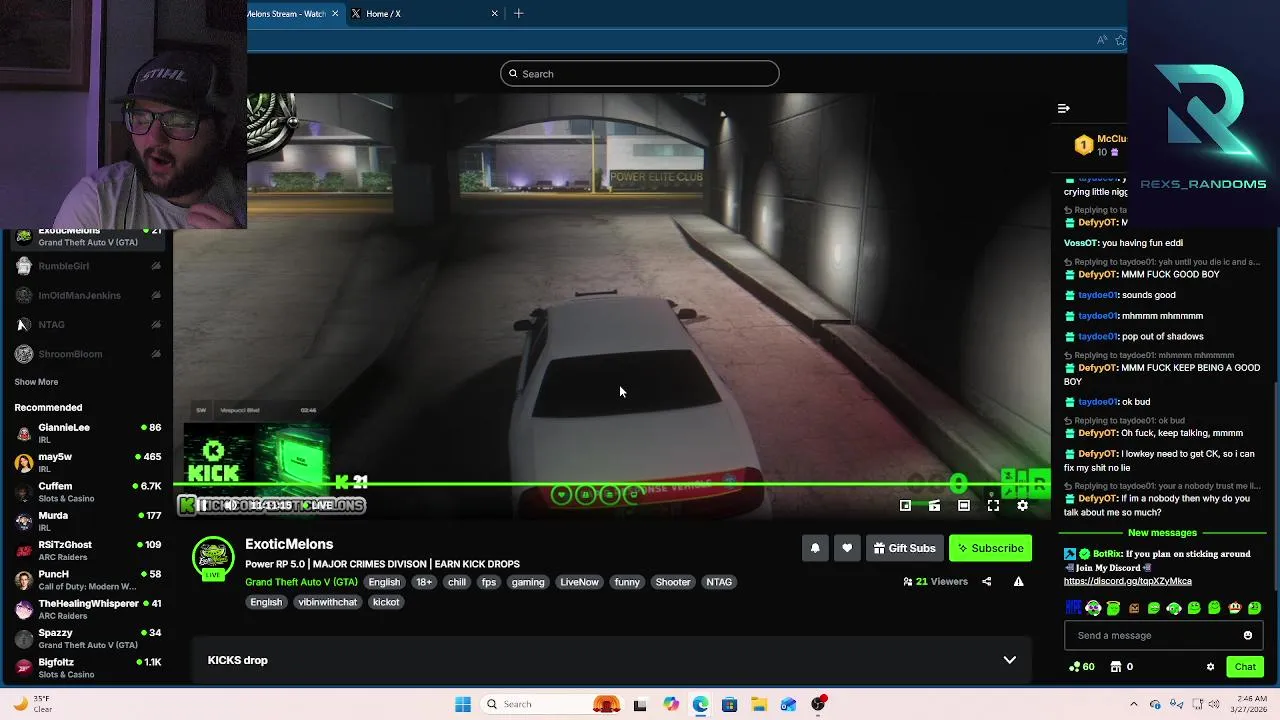Collapse the chat panel with top toggle icon
This screenshot has width=1280, height=720.
(1064, 108)
